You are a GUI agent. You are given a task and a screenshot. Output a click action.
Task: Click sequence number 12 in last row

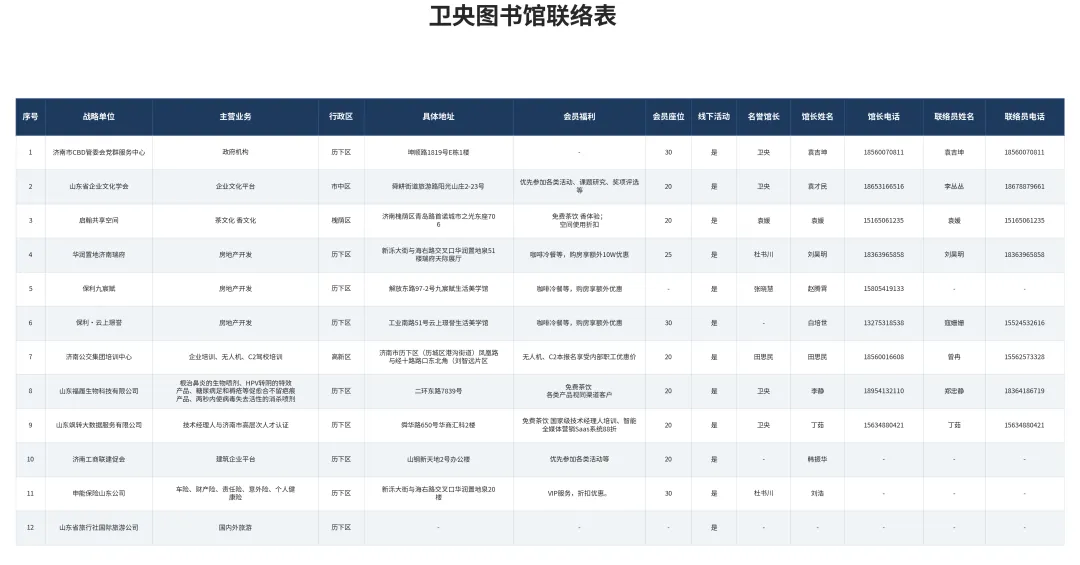(30, 527)
